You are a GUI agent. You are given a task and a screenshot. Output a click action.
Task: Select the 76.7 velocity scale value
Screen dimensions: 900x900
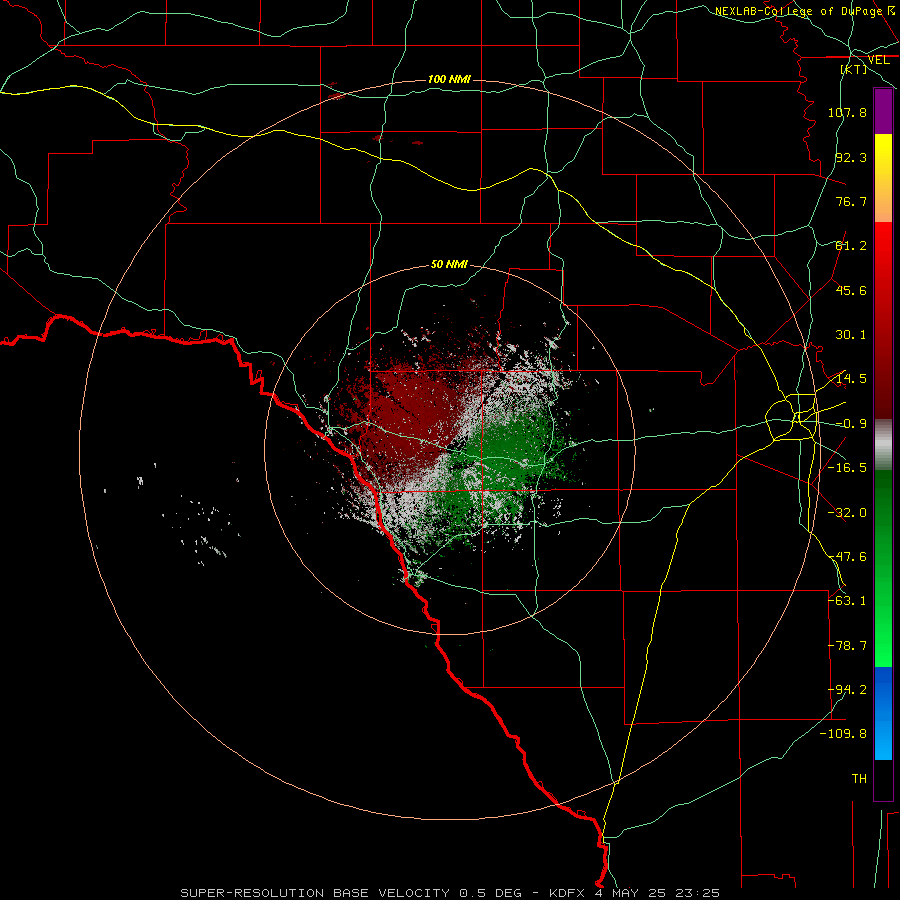coord(851,201)
